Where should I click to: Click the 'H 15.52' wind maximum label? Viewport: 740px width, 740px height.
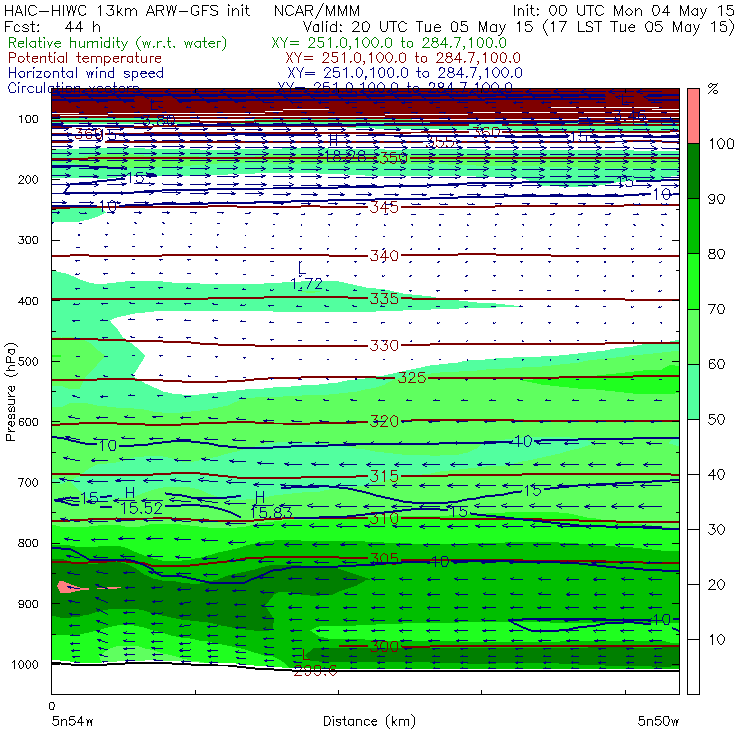point(141,501)
